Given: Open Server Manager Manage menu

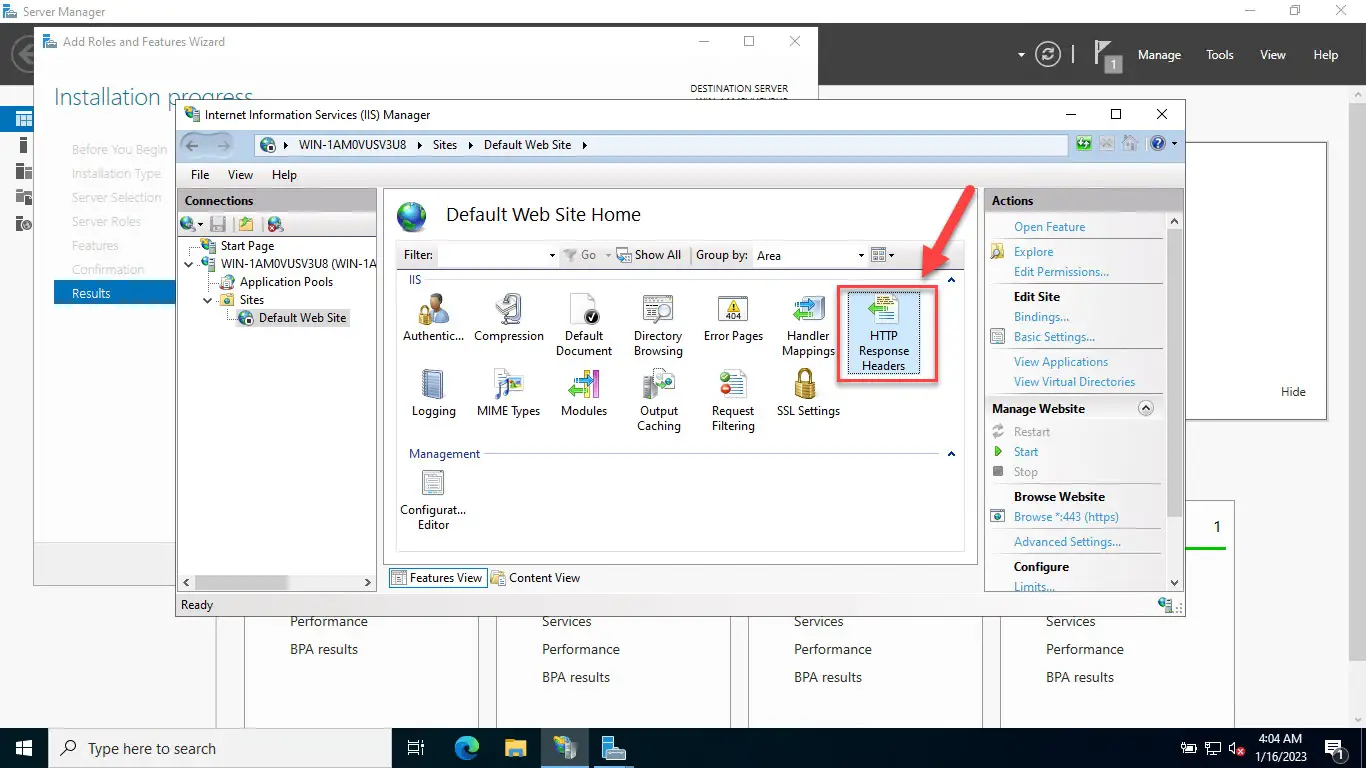Looking at the screenshot, I should point(1159,55).
